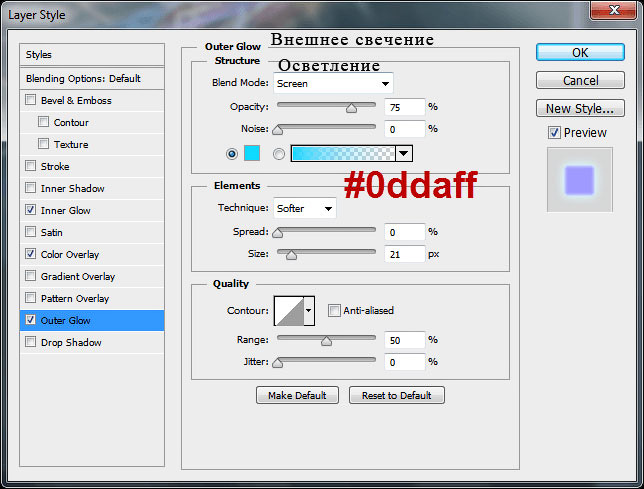Image resolution: width=644 pixels, height=489 pixels.
Task: Open the Drop Shadow settings label
Action: tap(71, 342)
